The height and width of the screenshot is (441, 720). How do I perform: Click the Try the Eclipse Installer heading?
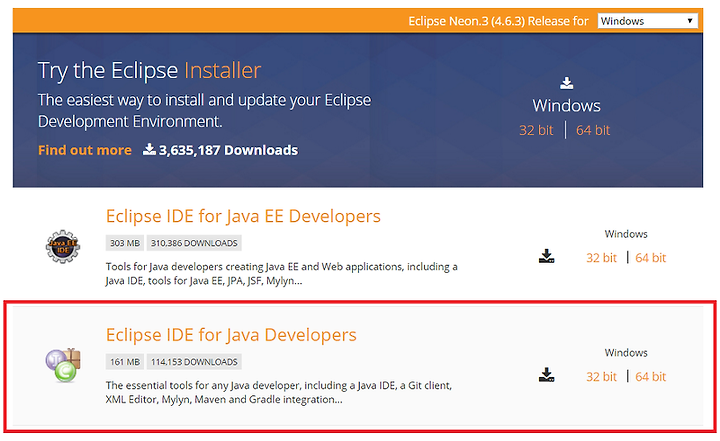(x=149, y=71)
